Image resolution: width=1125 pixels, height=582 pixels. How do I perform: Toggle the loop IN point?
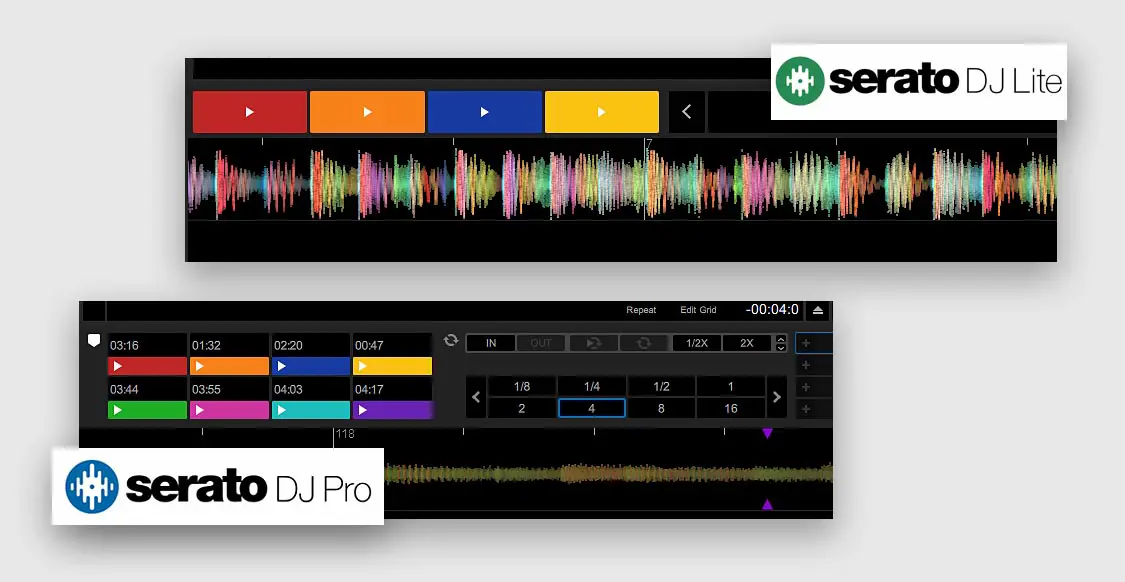pyautogui.click(x=490, y=342)
